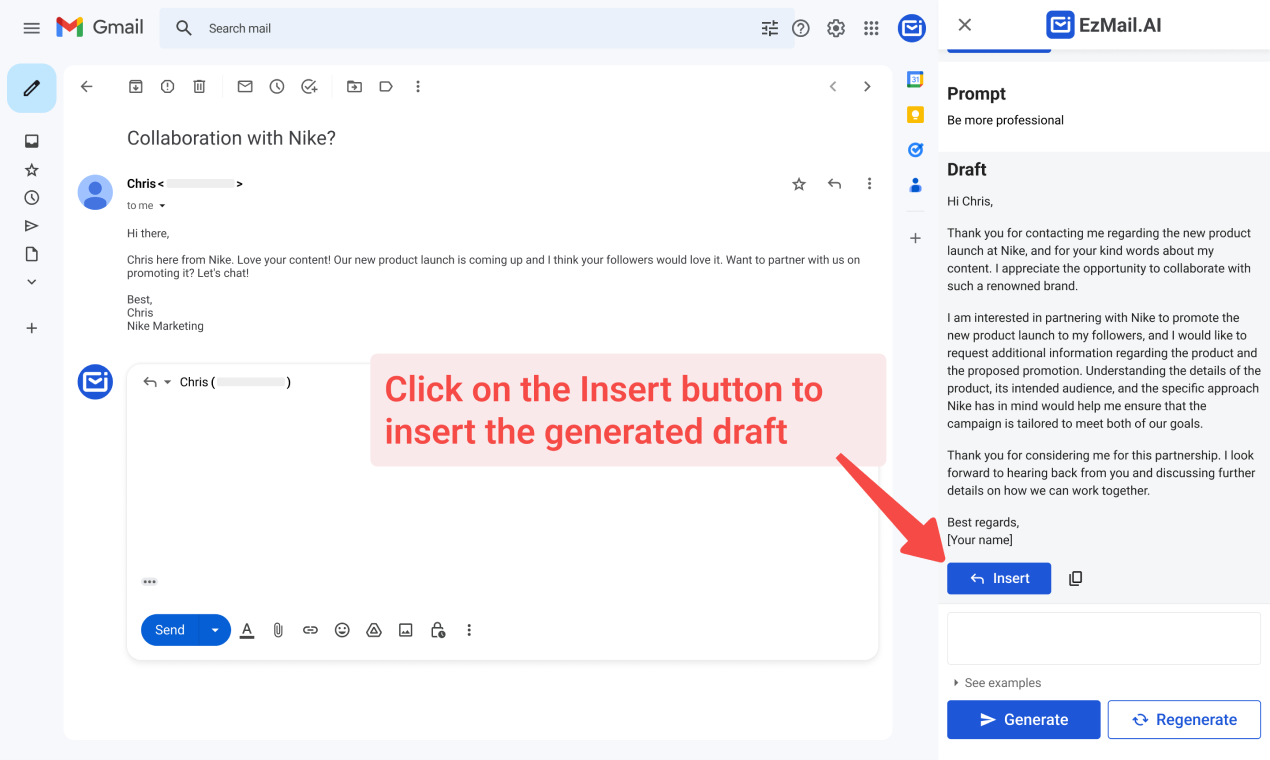Open Sent mail sidebar icon
This screenshot has height=760, width=1270.
click(32, 226)
